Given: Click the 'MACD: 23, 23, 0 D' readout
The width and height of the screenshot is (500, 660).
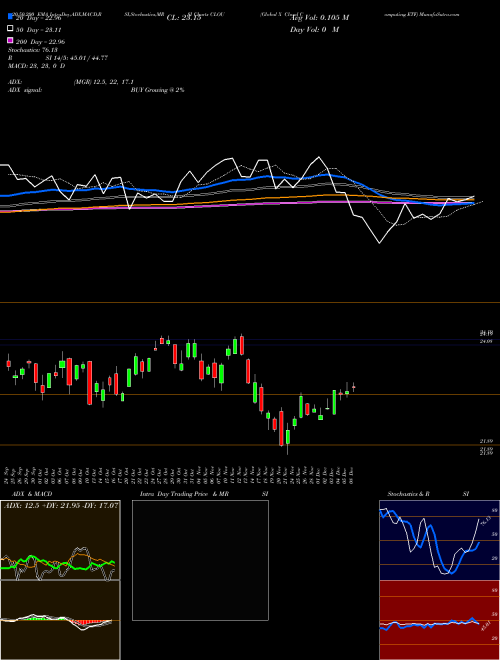Looking at the screenshot, I should (37, 66).
